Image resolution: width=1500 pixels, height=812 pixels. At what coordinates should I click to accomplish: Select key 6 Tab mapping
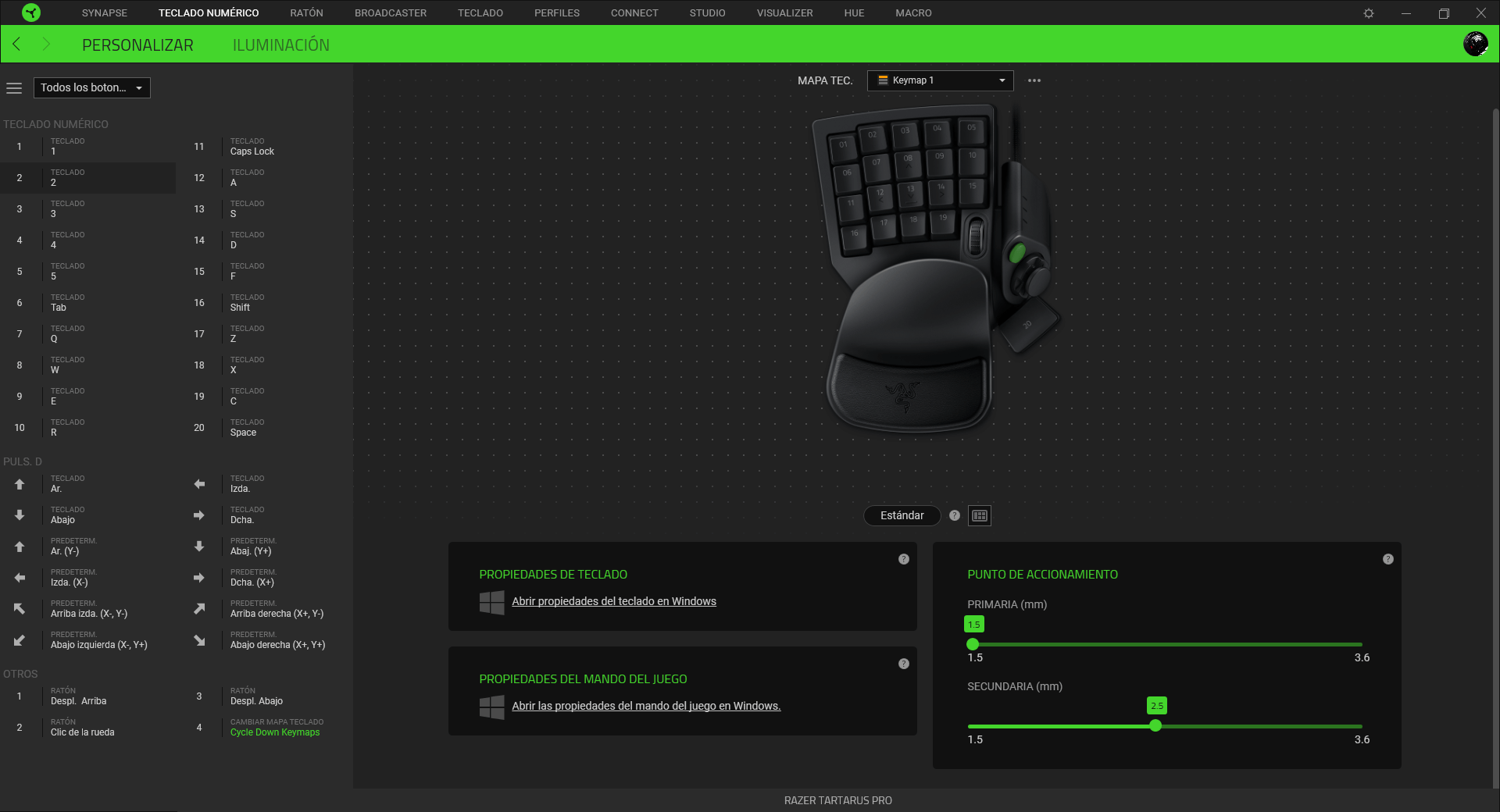[x=87, y=303]
